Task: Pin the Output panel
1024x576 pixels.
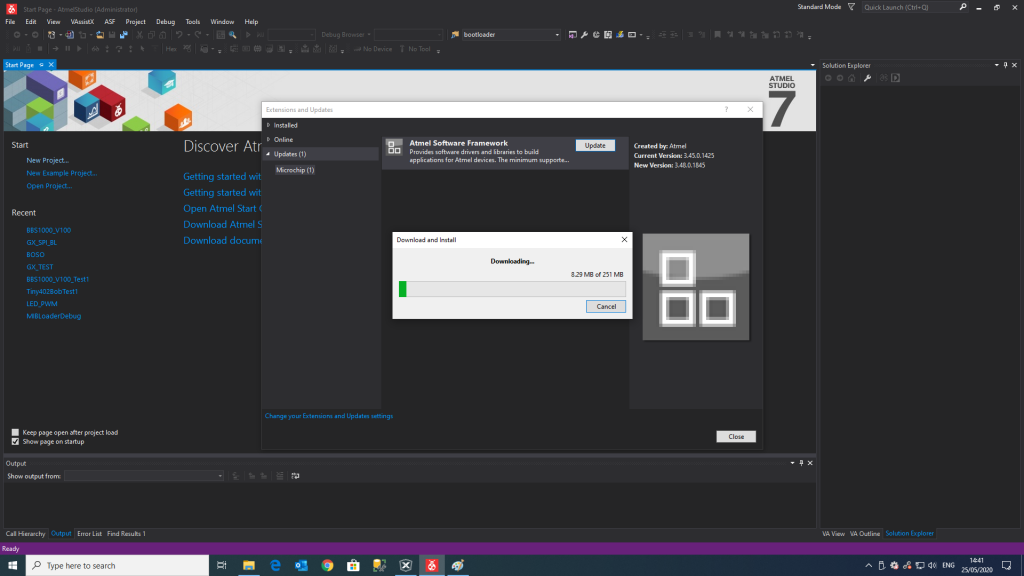Action: point(801,463)
